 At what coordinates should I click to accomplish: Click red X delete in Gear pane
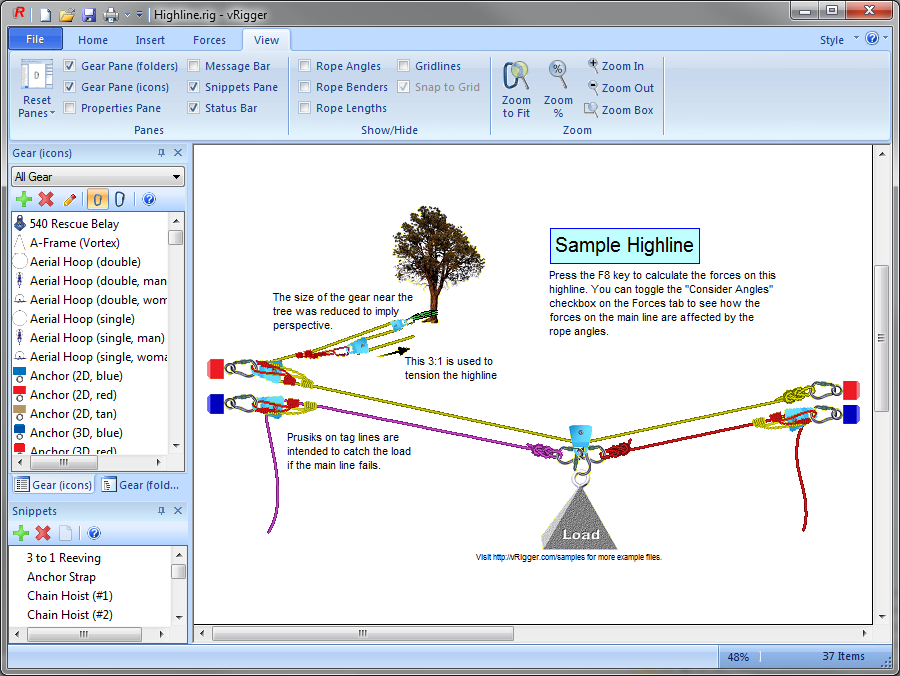pos(46,199)
